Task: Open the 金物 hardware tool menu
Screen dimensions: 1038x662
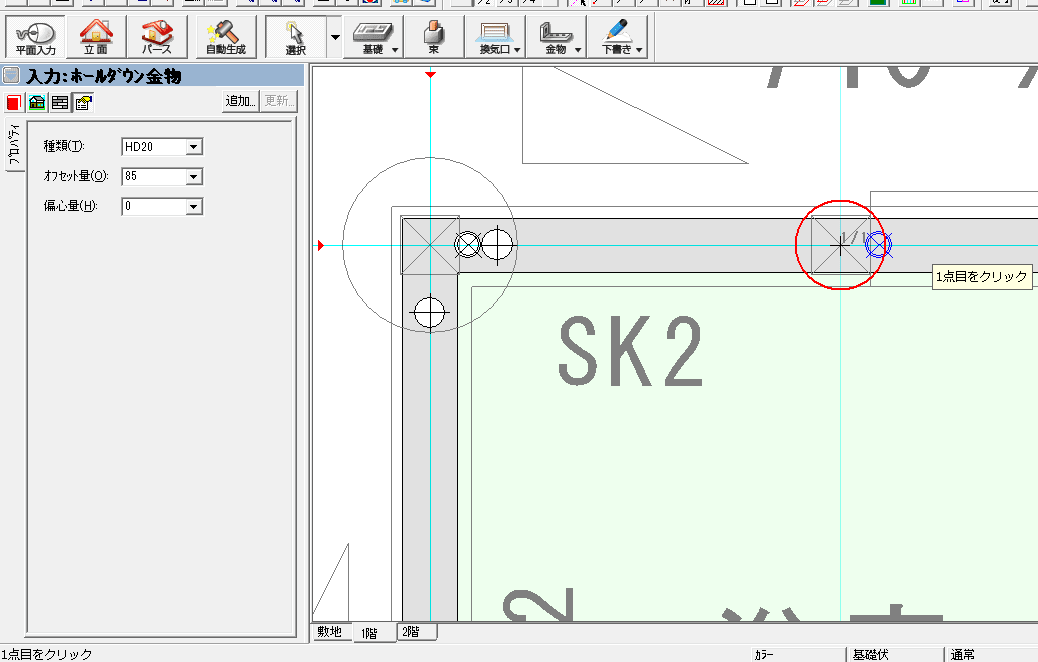Action: click(557, 38)
